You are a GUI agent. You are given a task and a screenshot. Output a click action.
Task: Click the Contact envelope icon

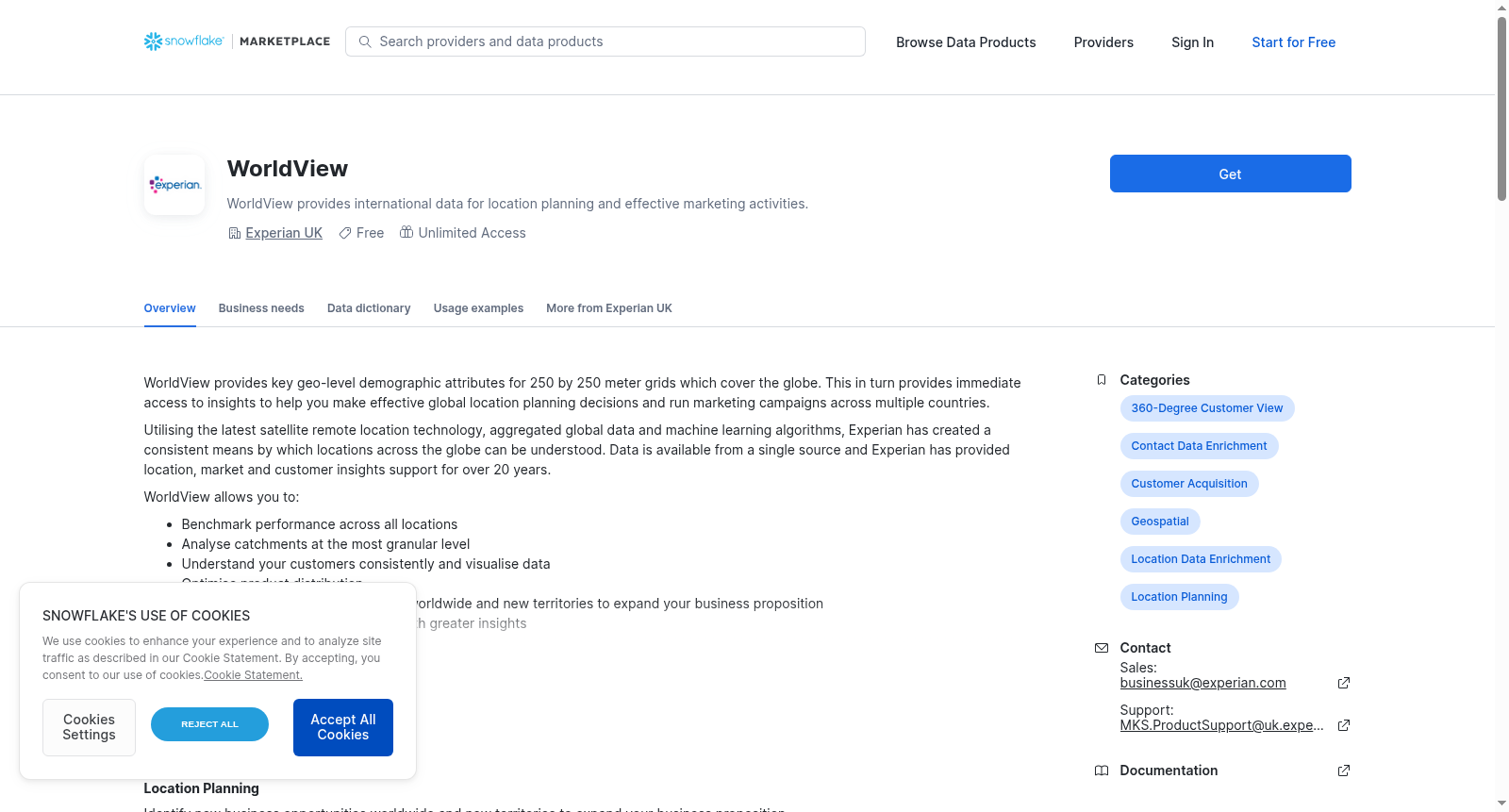click(x=1102, y=648)
